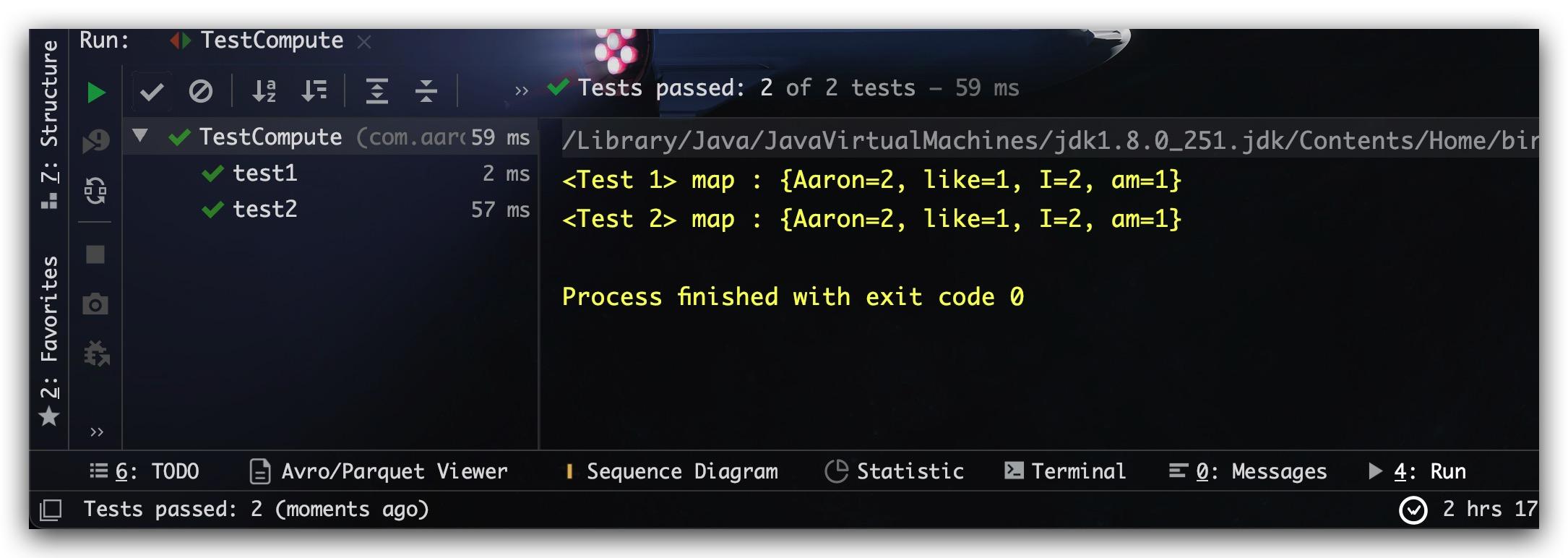The height and width of the screenshot is (558, 1568).
Task: Expand all test tree nodes
Action: 376,91
